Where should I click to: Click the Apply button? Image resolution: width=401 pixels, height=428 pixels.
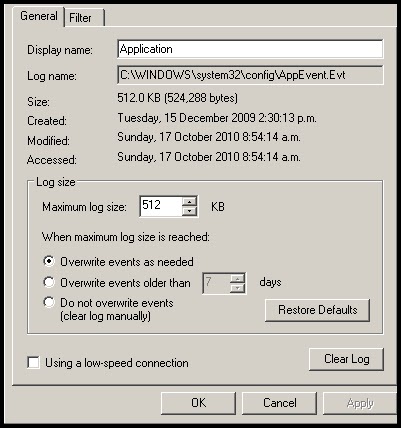click(360, 403)
